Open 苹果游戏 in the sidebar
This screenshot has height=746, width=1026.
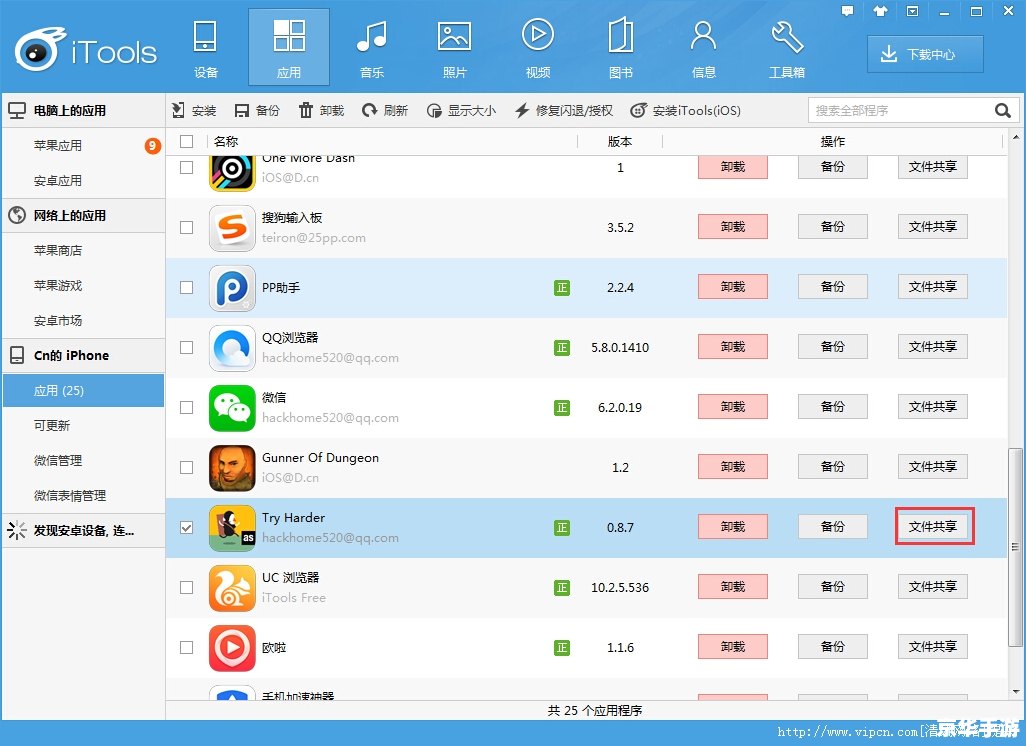coord(83,286)
